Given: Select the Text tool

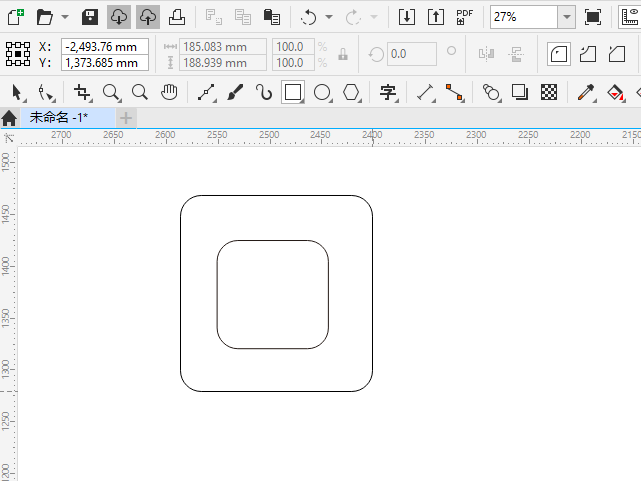Looking at the screenshot, I should (388, 93).
